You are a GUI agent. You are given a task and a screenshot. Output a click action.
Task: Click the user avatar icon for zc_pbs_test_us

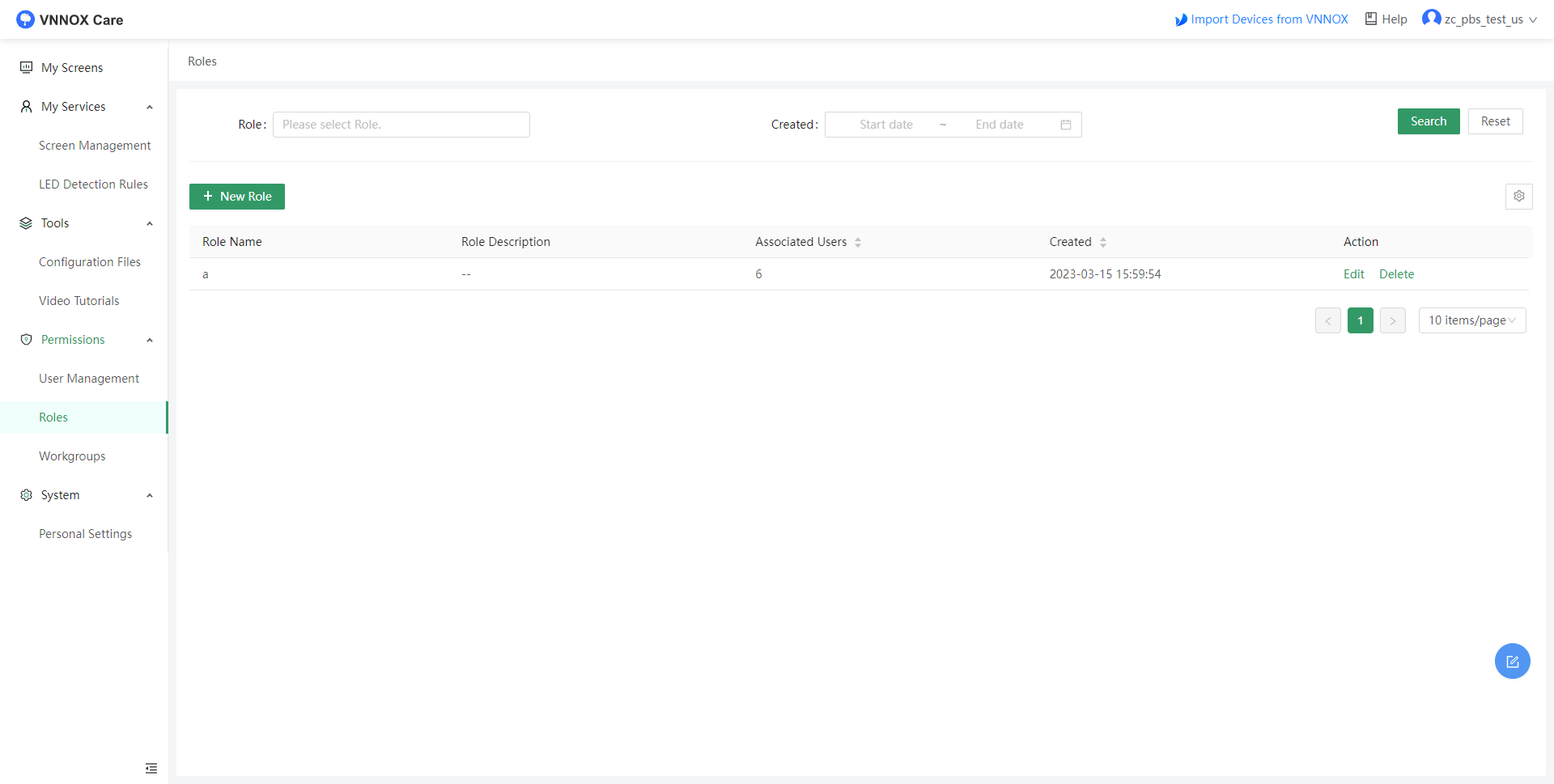[x=1431, y=19]
